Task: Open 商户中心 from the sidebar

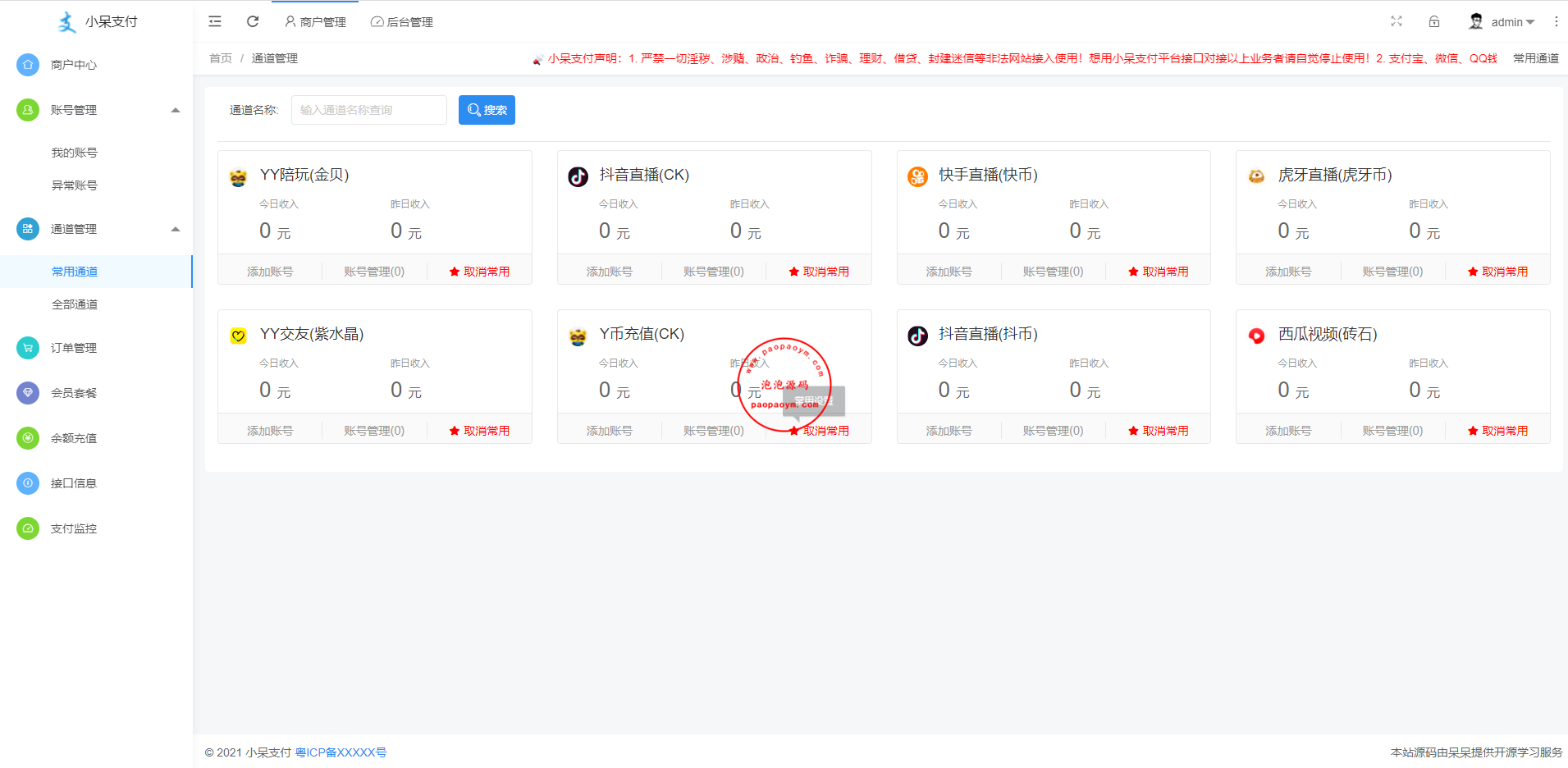Action: pos(74,65)
